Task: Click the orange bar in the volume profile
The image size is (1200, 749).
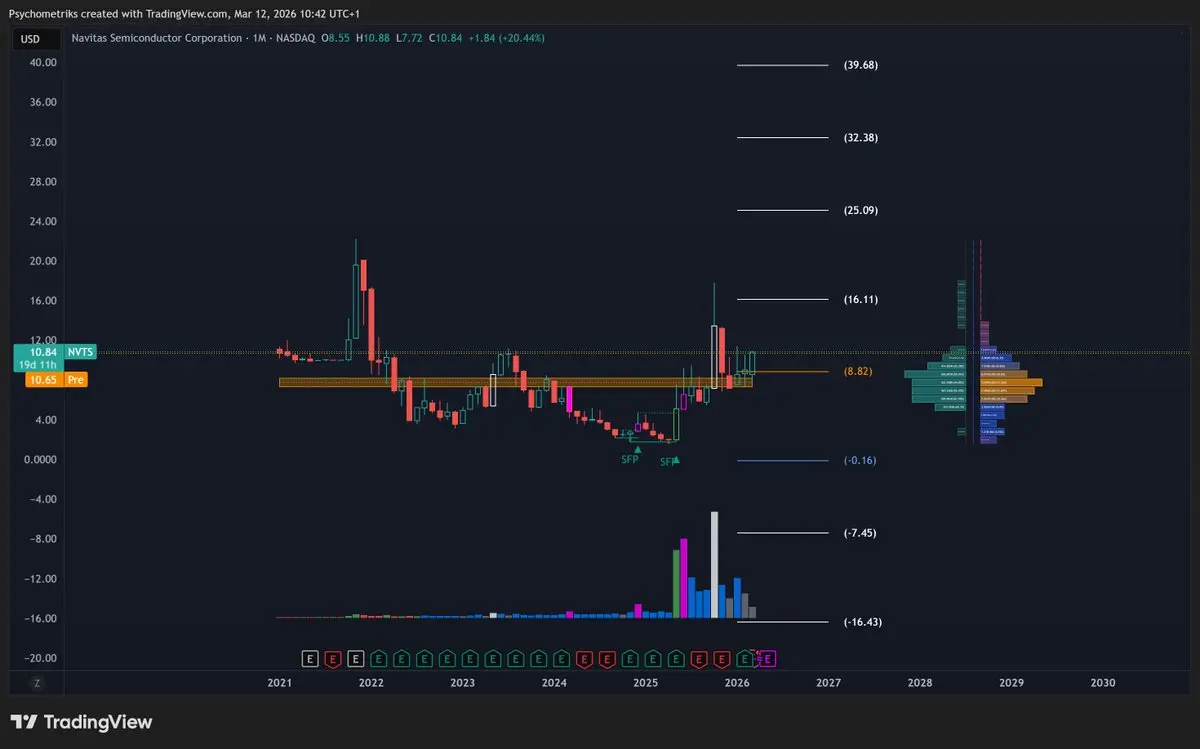Action: [1010, 382]
